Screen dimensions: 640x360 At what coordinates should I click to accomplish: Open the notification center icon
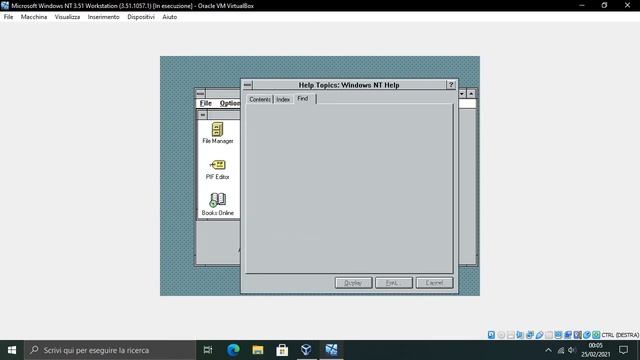[623, 350]
